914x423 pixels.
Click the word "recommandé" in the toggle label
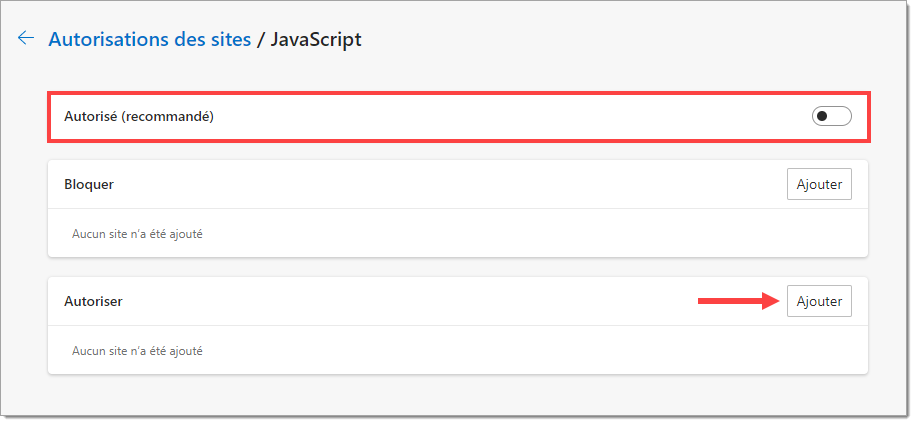coord(167,117)
